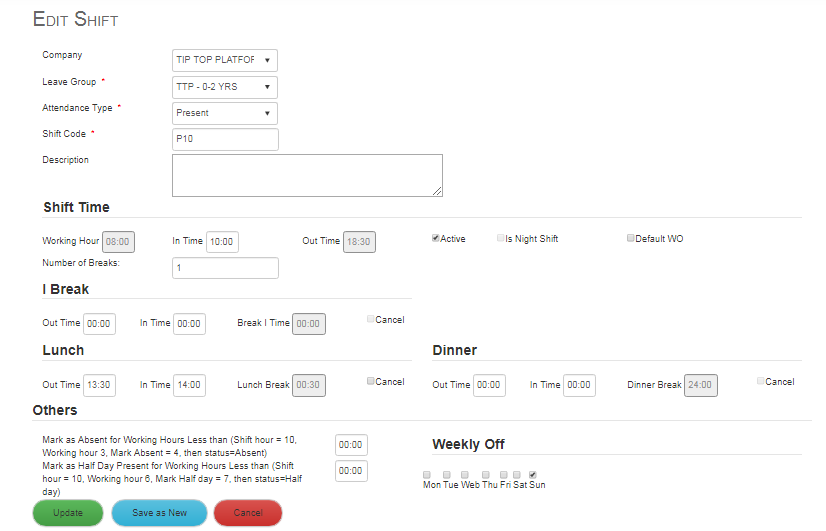Click the Working Hour 08:00 field
Screen dimensions: 826x531
pos(118,242)
